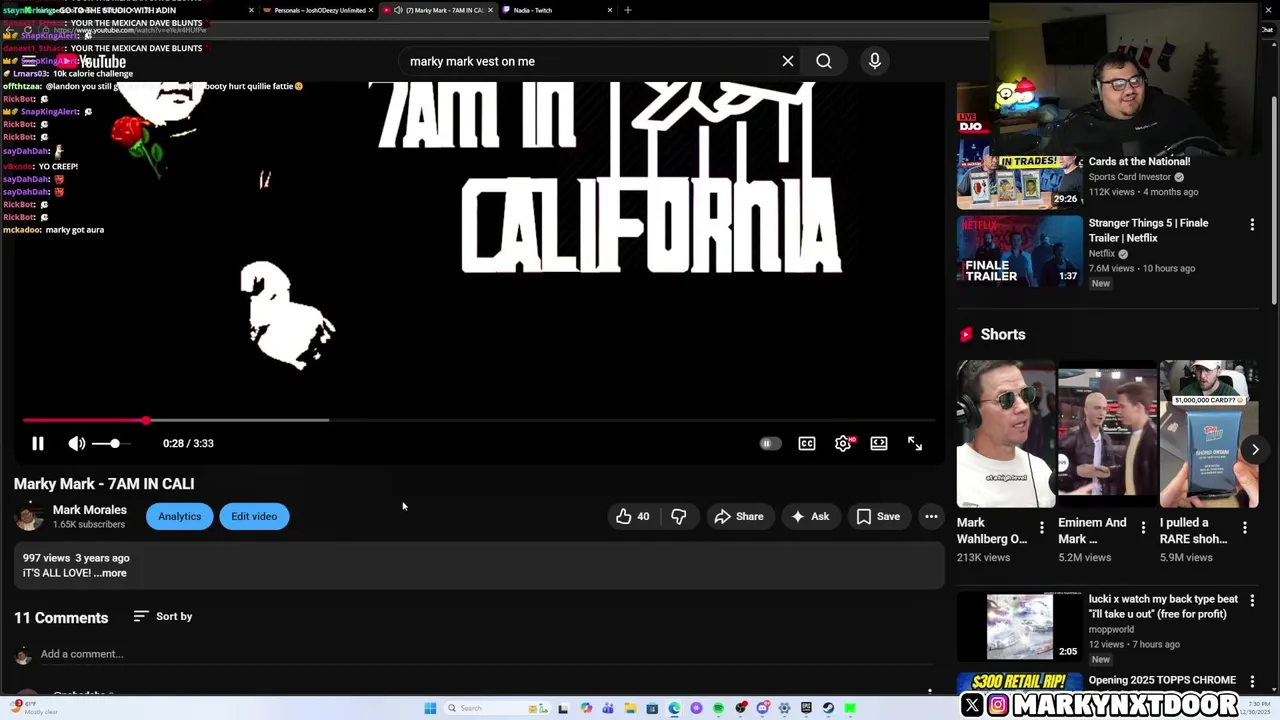
Task: Enter full screen mode
Action: tap(915, 443)
